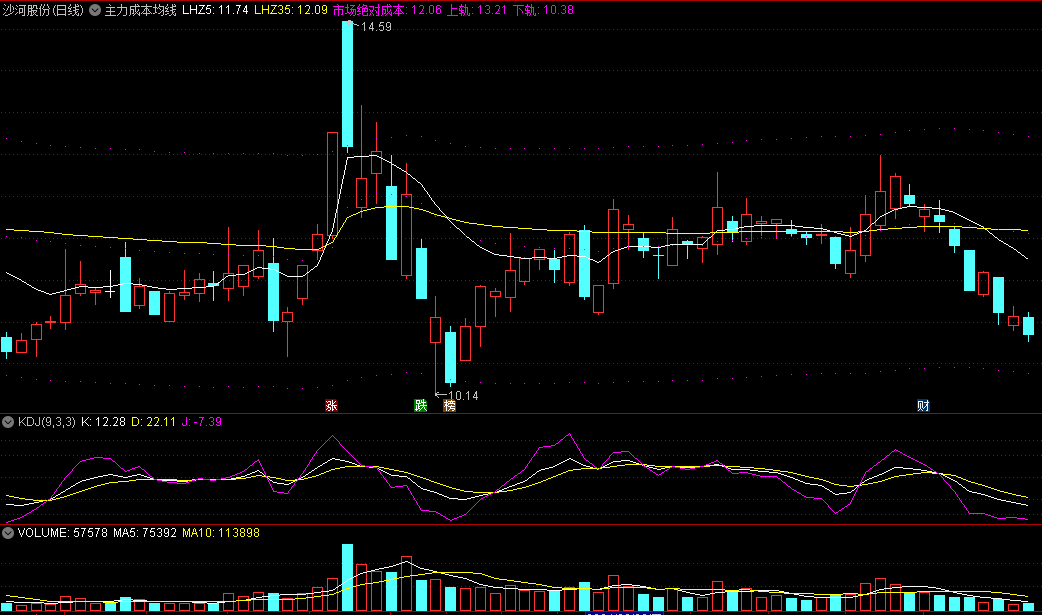Click the MA10: 113898 volume value

click(221, 533)
